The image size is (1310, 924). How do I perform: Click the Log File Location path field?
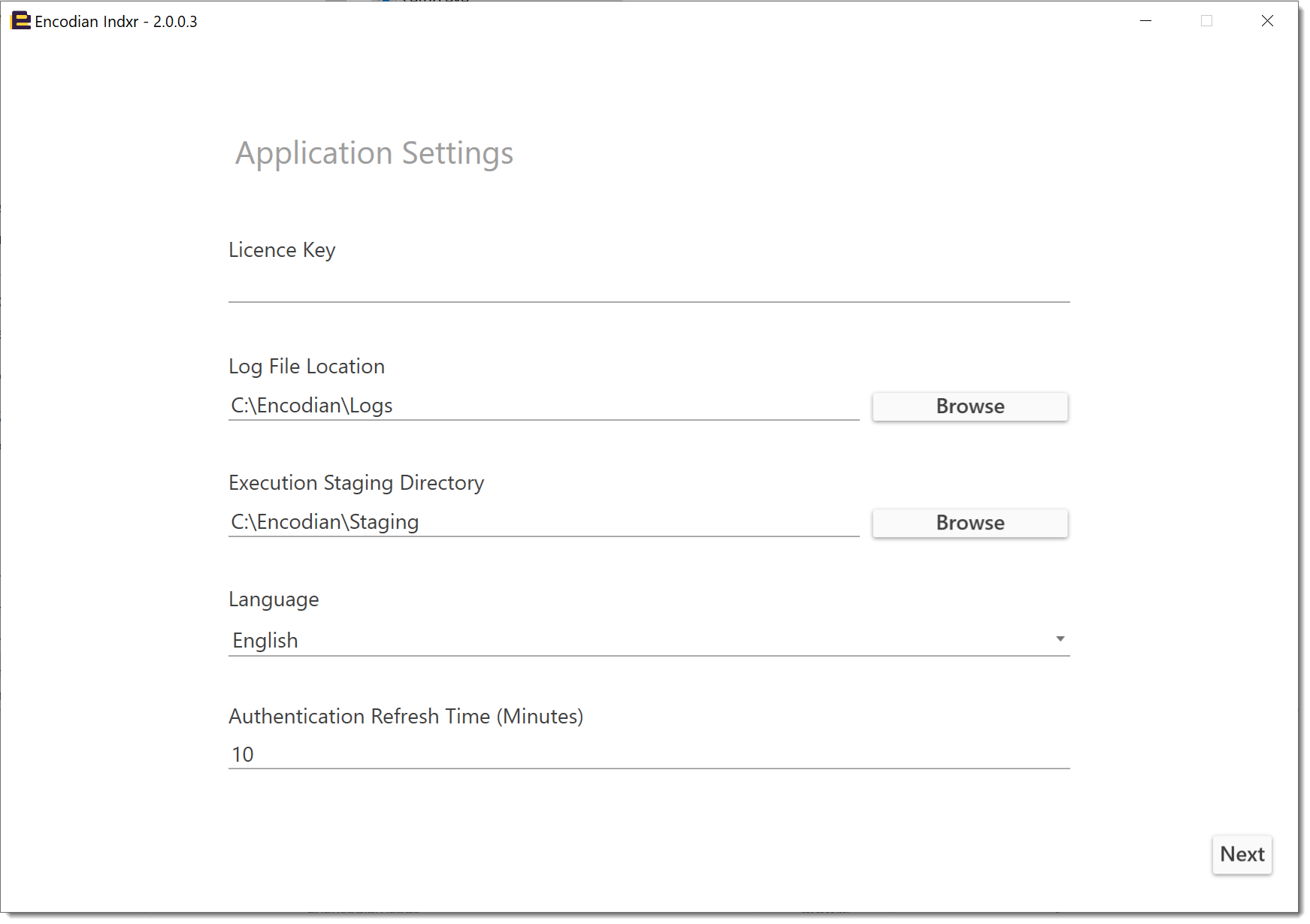[543, 406]
